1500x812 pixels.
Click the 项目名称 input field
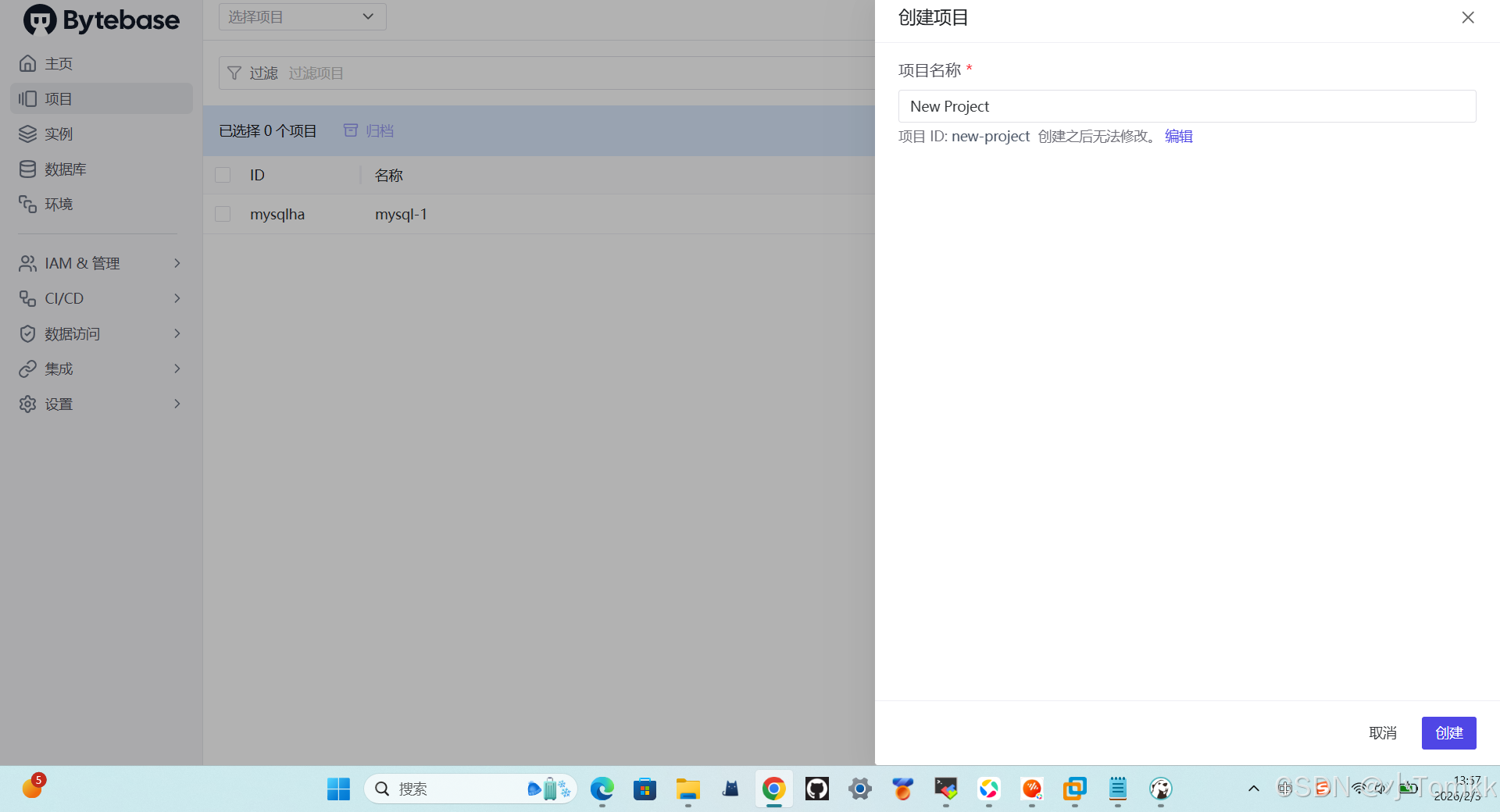(1187, 106)
